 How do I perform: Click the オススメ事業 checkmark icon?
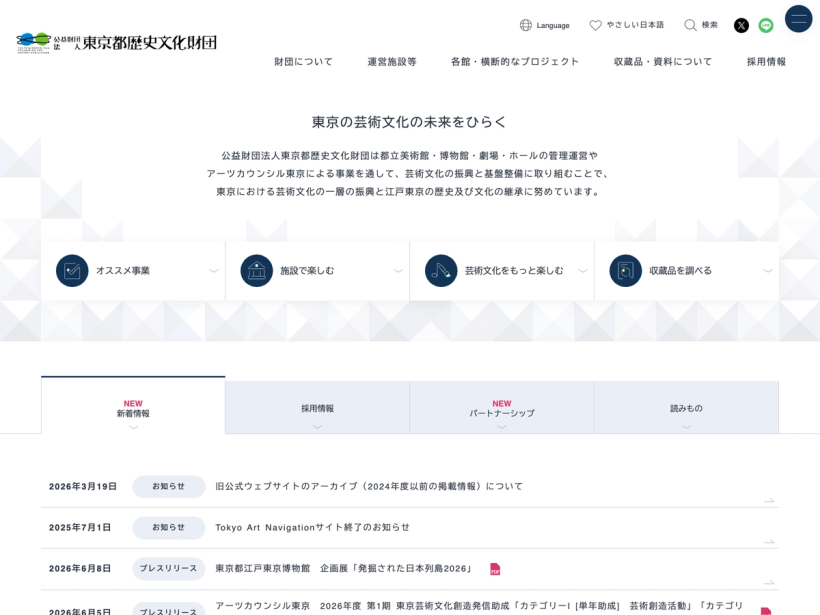(72, 270)
